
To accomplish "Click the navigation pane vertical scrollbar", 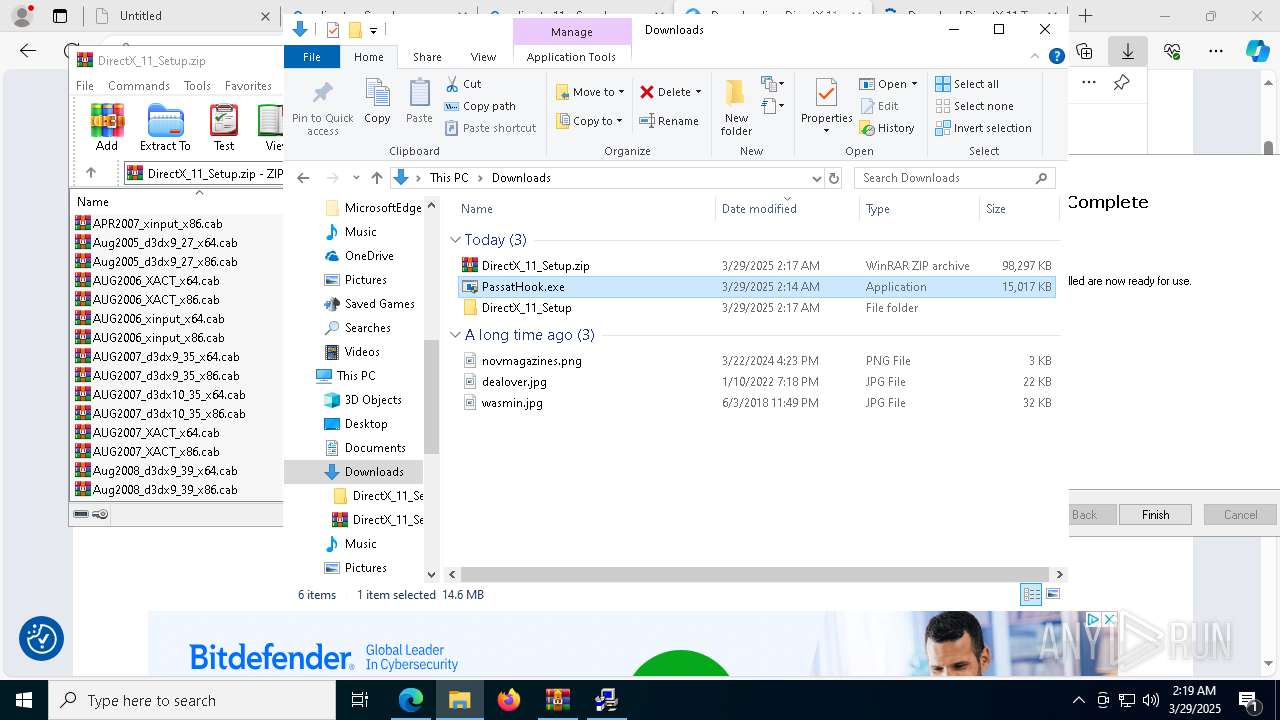I will [x=432, y=398].
